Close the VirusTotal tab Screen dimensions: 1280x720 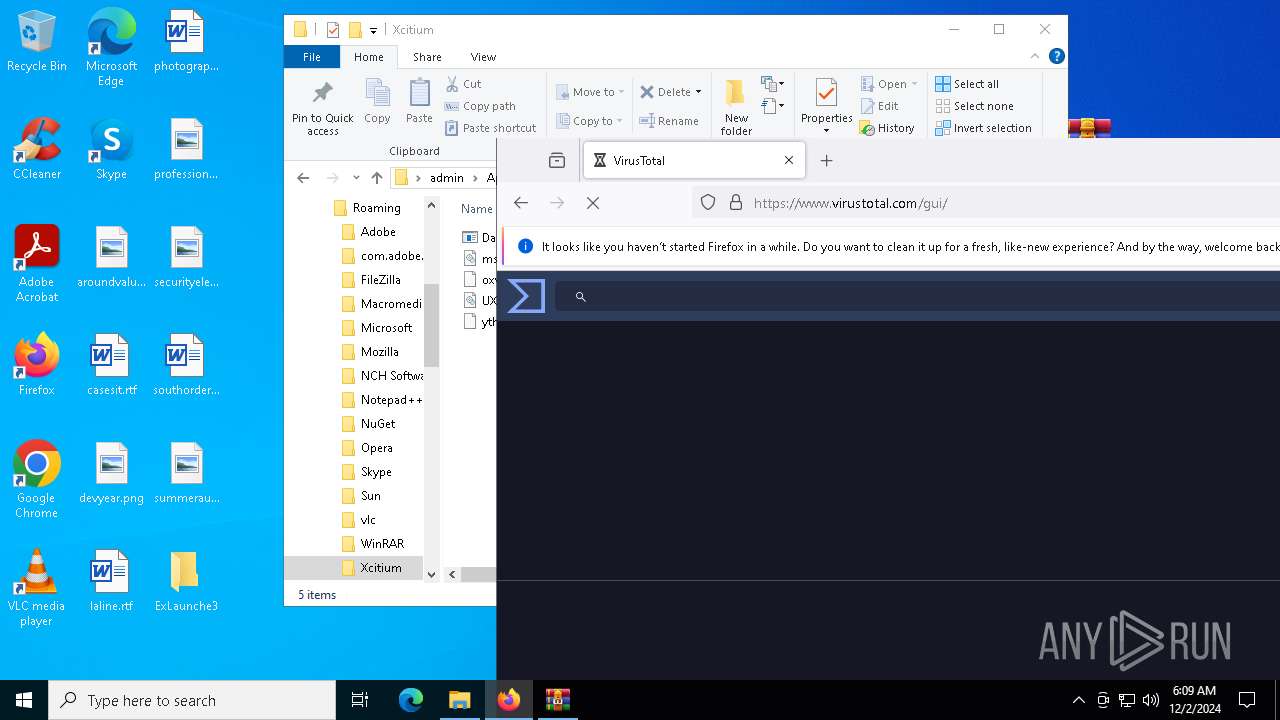pyautogui.click(x=789, y=160)
